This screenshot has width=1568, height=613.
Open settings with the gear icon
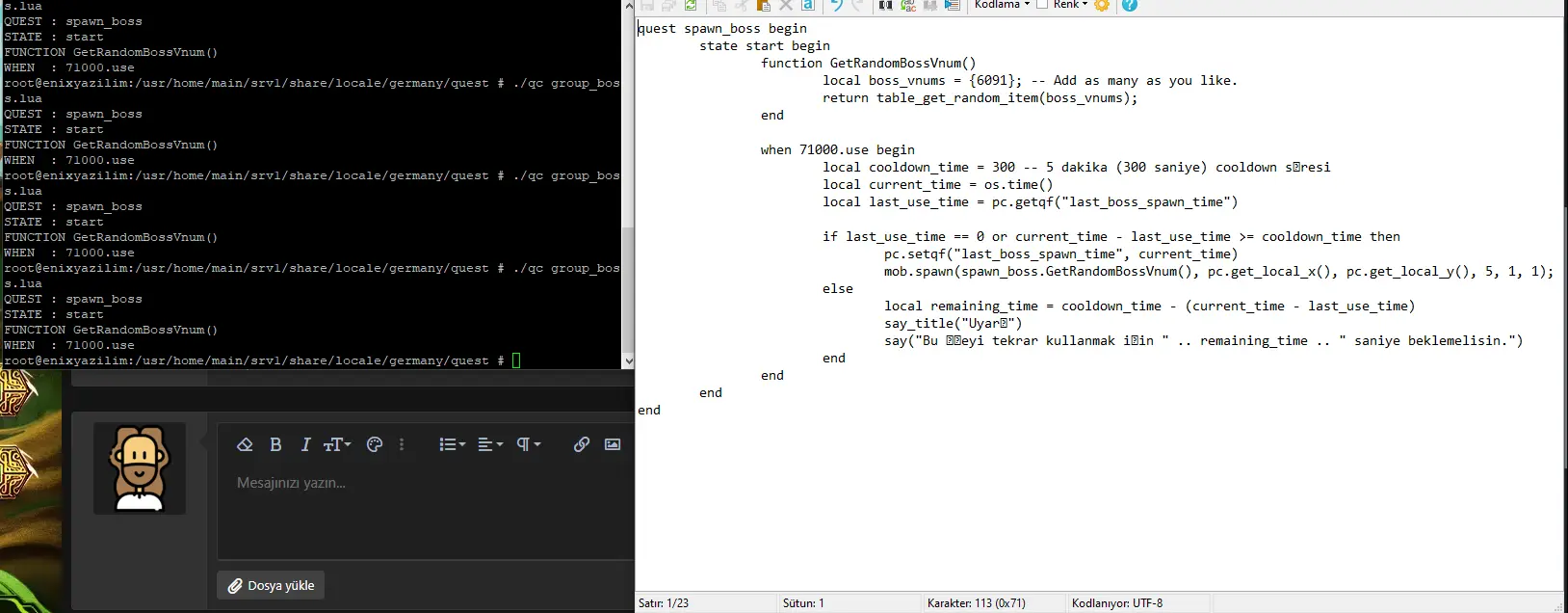pyautogui.click(x=1102, y=6)
